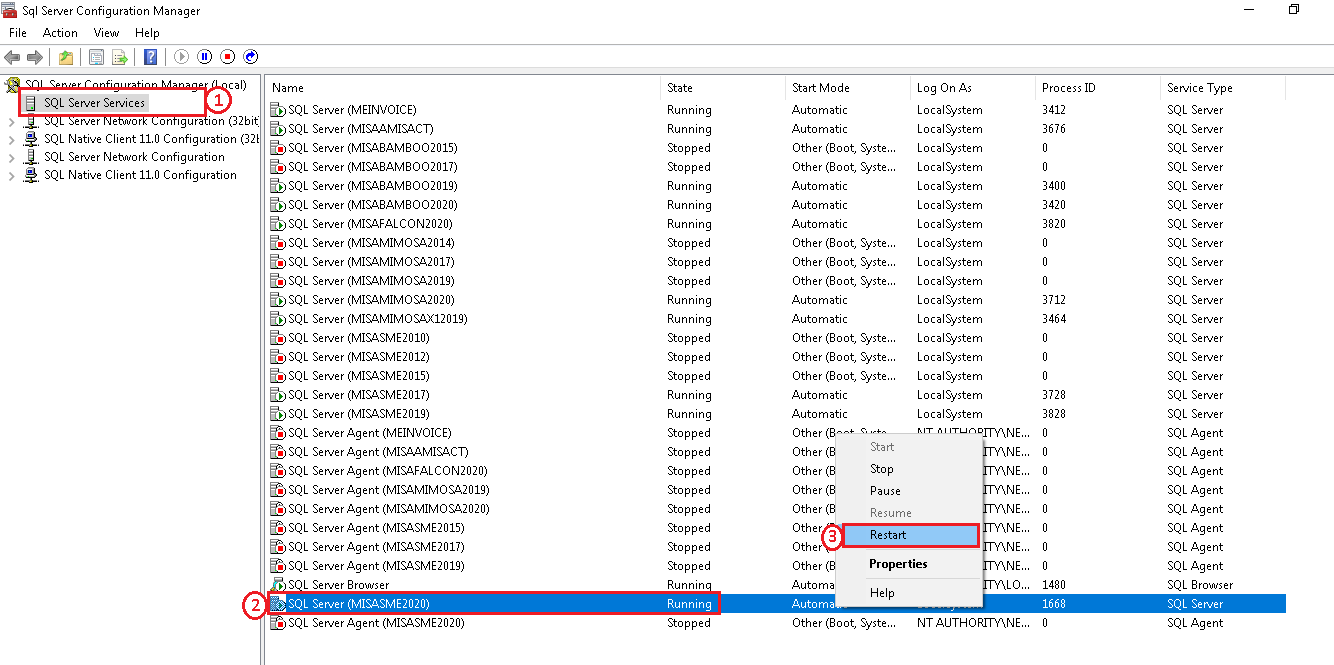Select the row SQL Server Agent (MISAFALCON2020)

(x=776, y=471)
